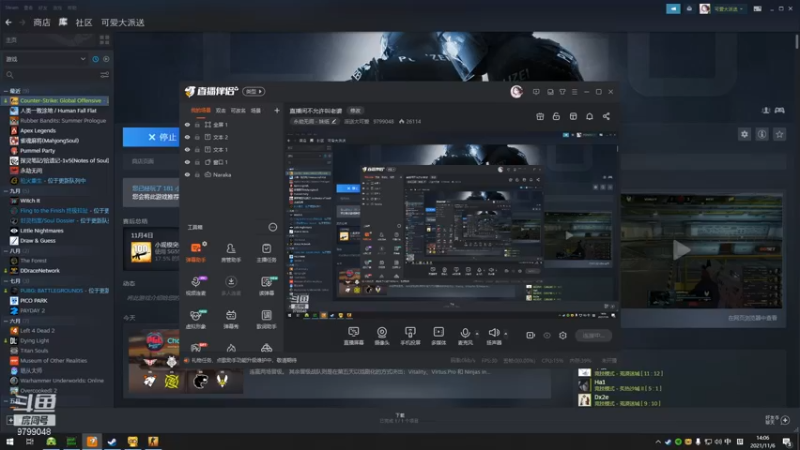Add a 手机投屏 phone cast source
The width and height of the screenshot is (800, 450).
410,336
